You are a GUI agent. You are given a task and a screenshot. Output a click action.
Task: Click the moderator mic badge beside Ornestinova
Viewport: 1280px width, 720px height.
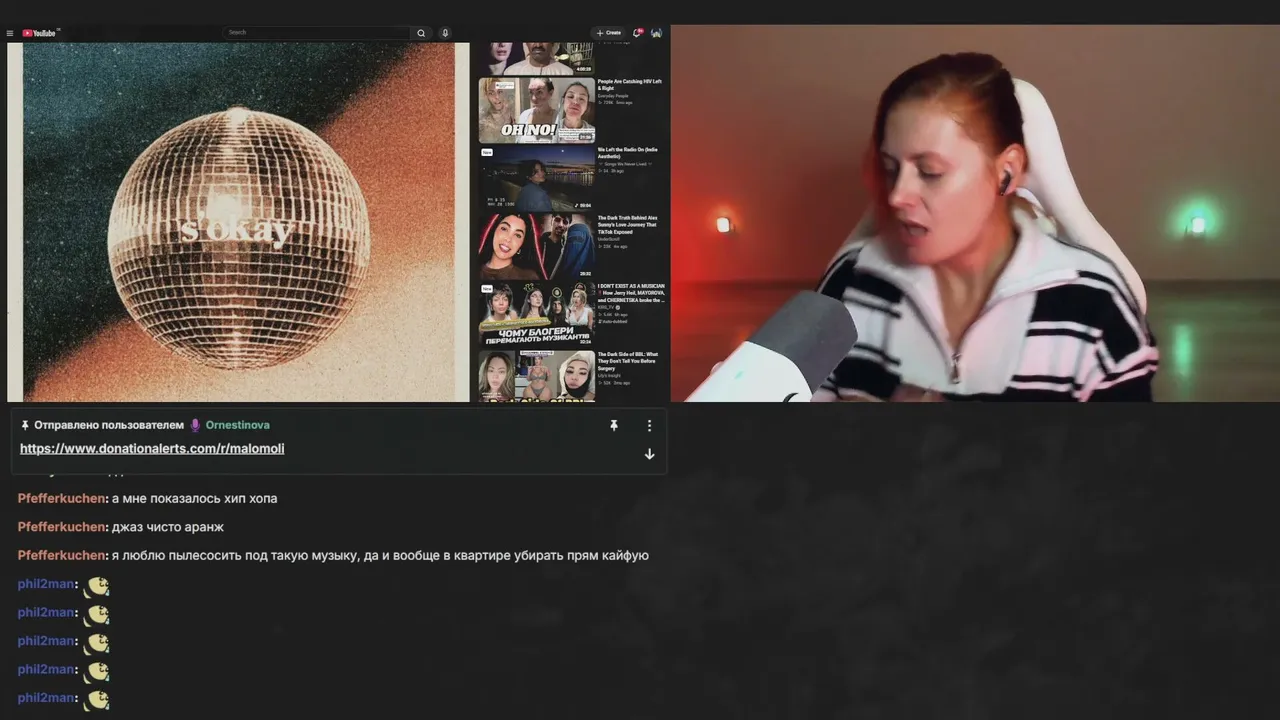pos(196,425)
